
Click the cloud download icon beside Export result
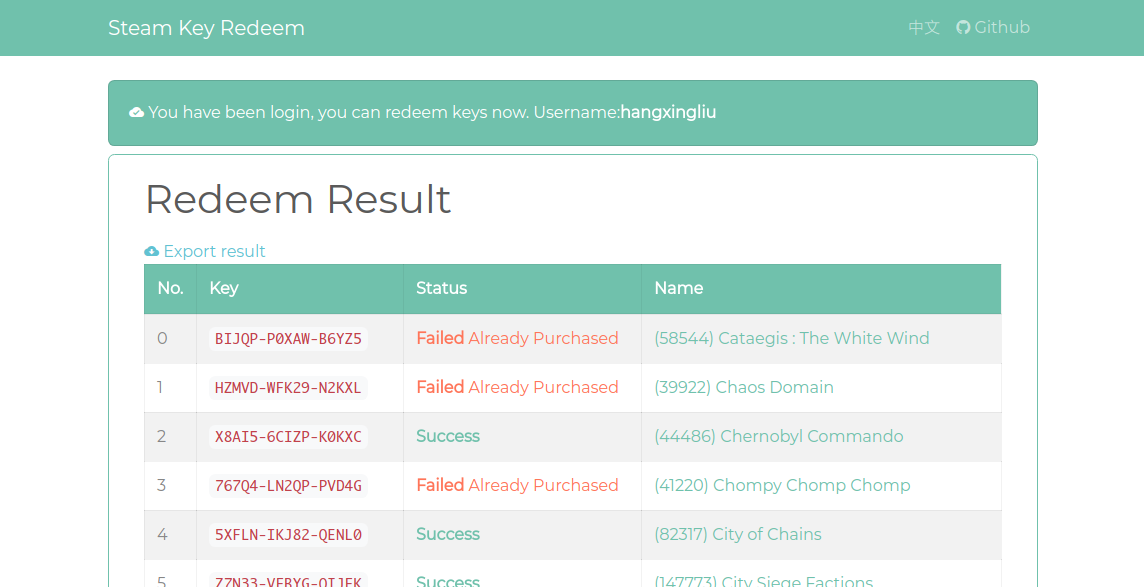click(x=152, y=251)
